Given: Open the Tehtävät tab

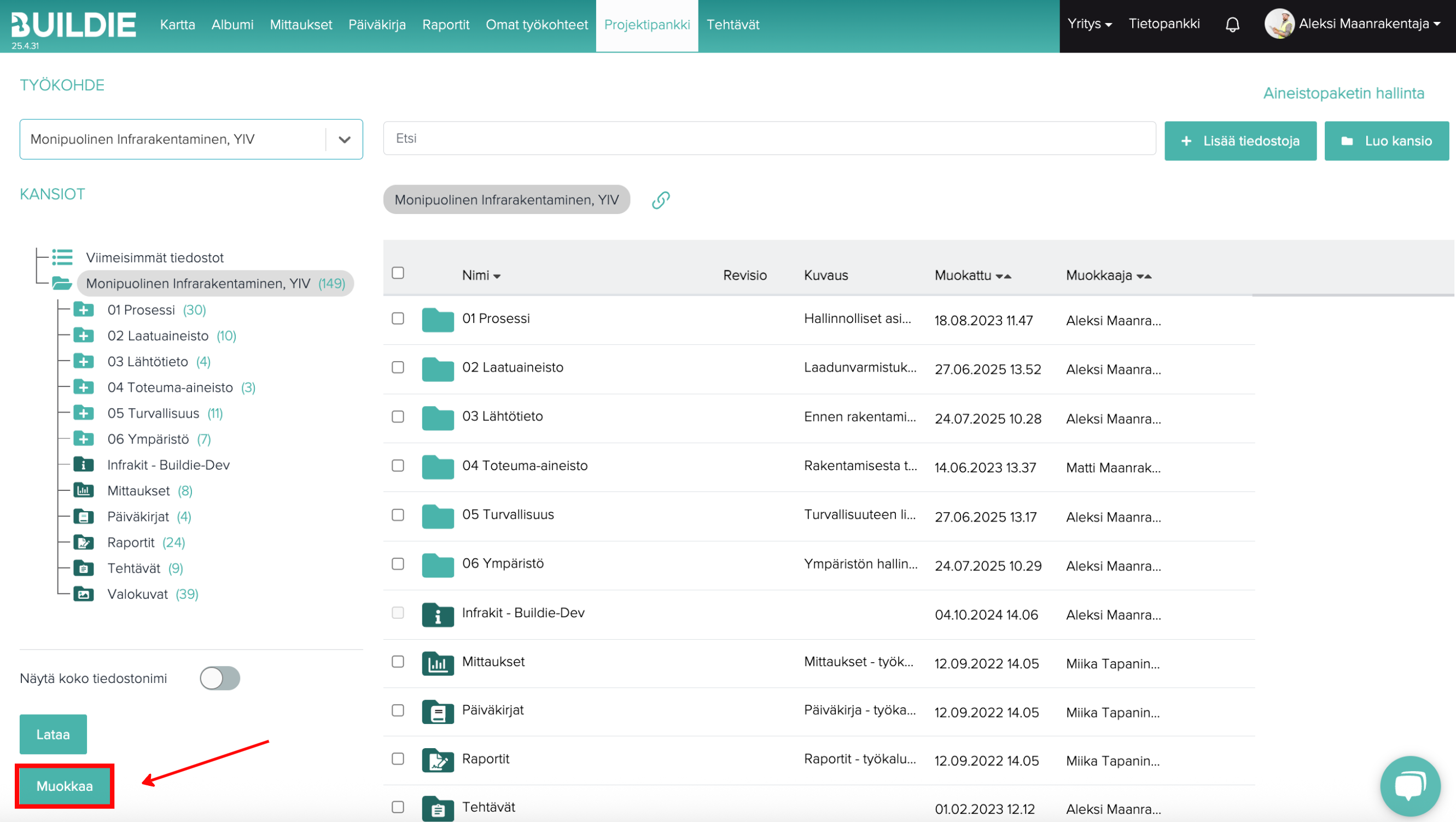Looking at the screenshot, I should click(732, 25).
